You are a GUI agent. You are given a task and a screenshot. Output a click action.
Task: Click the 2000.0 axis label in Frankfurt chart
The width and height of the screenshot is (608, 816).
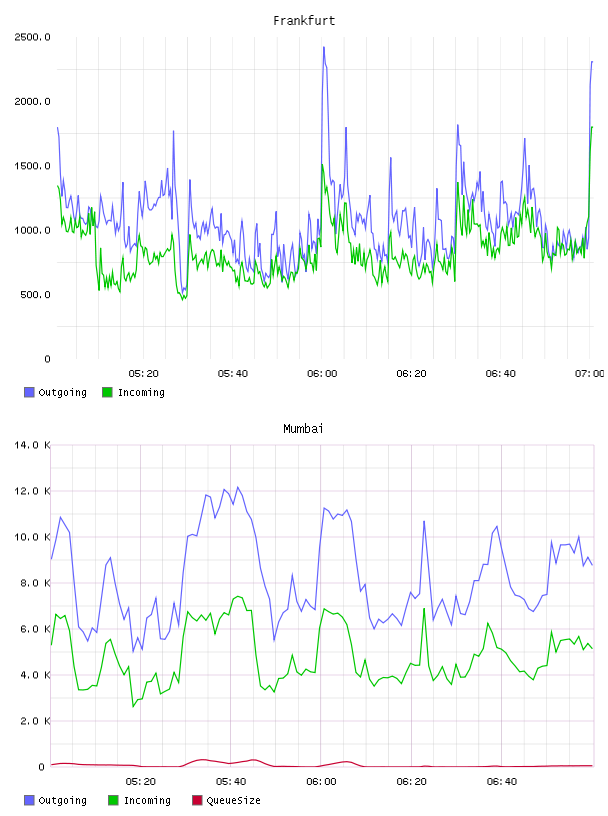[32, 101]
